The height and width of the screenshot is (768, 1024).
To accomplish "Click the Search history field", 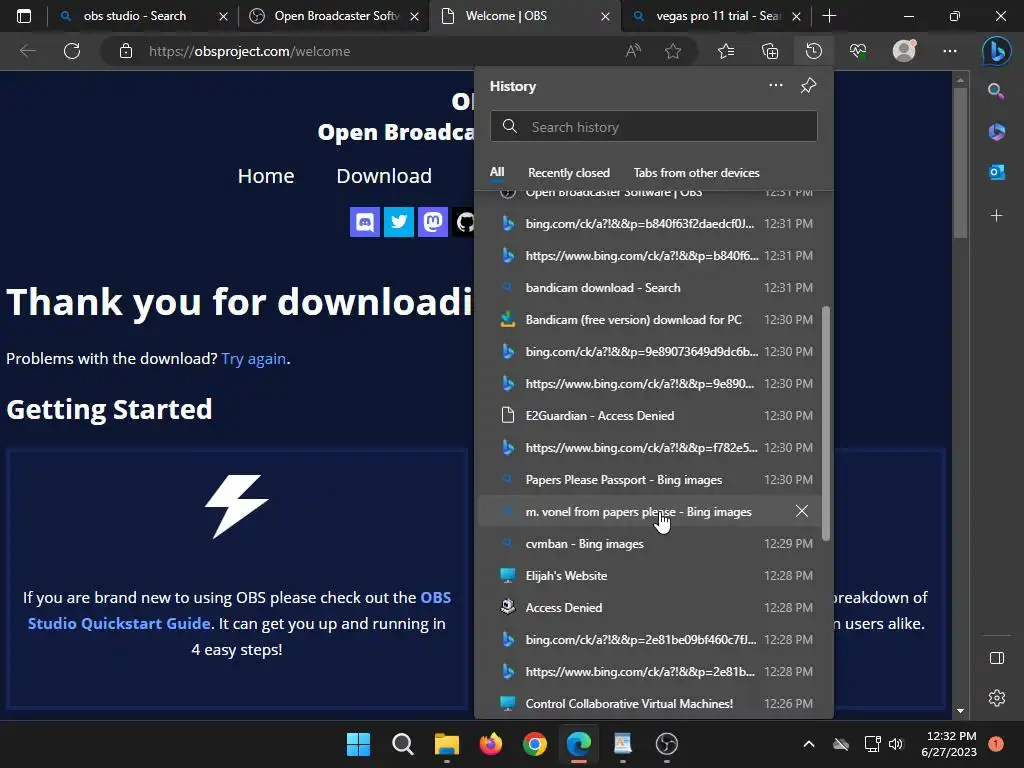I will (654, 127).
